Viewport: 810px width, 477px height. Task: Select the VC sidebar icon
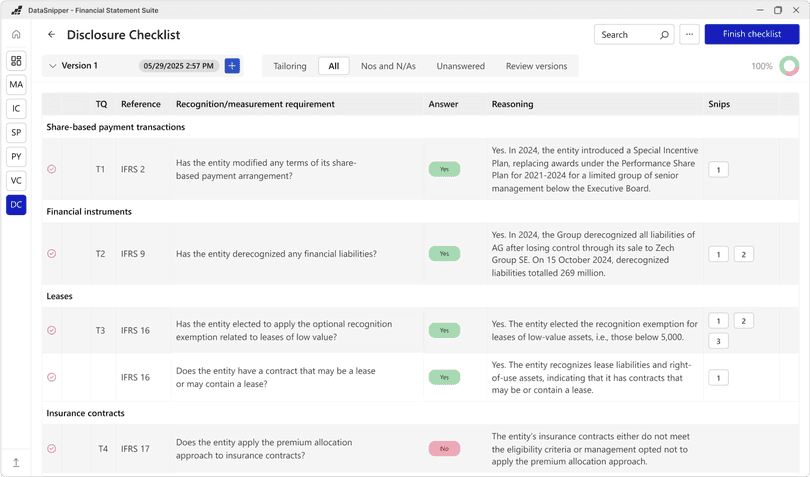[16, 181]
